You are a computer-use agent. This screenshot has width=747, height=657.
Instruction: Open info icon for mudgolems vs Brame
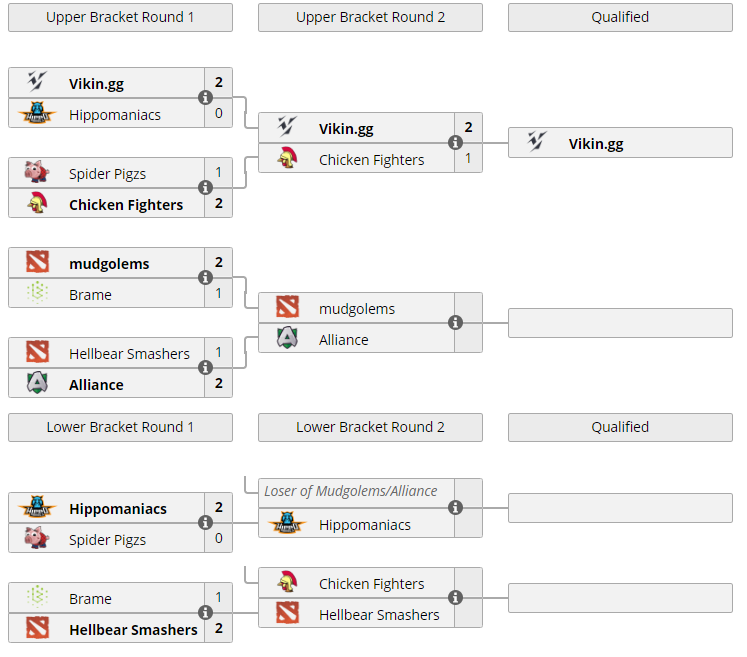pyautogui.click(x=206, y=278)
